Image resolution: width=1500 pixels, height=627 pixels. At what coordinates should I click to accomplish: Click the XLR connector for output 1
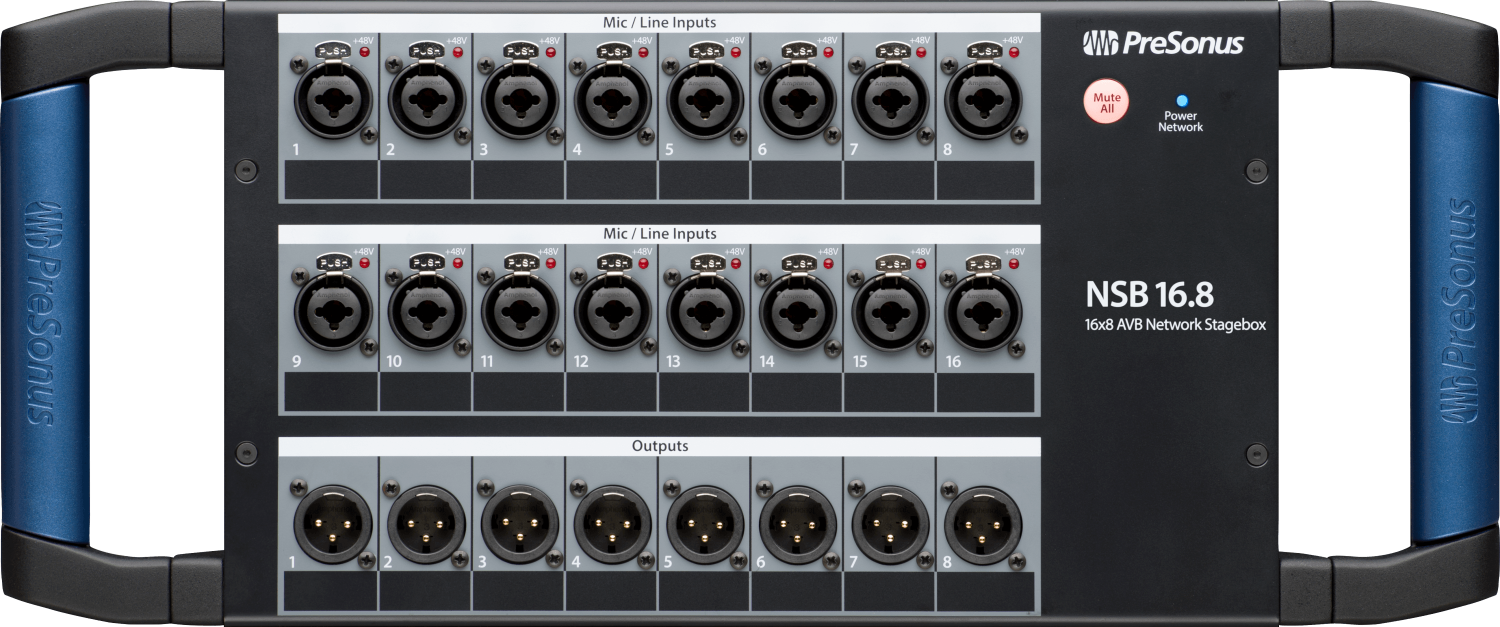pos(334,524)
